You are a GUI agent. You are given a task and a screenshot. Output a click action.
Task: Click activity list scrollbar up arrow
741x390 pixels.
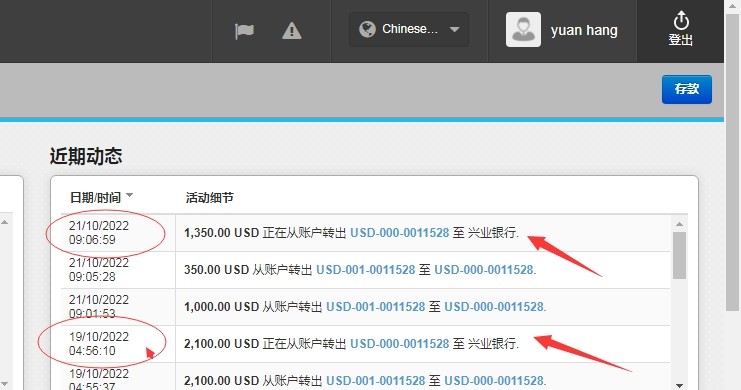coord(679,224)
